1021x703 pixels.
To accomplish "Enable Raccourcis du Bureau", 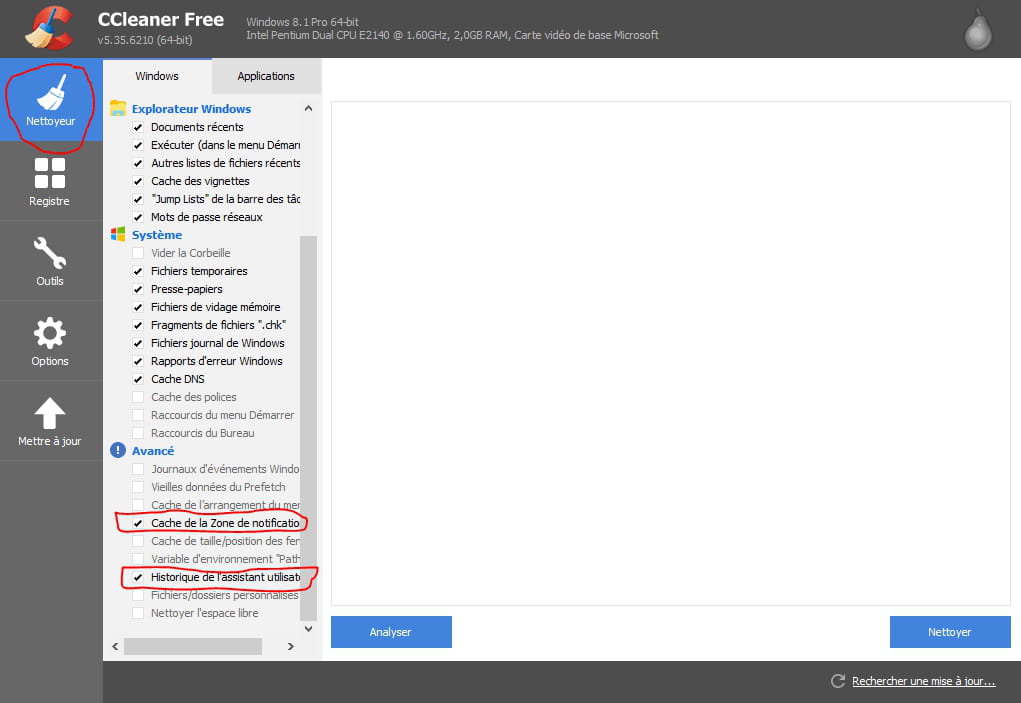I will (x=138, y=434).
